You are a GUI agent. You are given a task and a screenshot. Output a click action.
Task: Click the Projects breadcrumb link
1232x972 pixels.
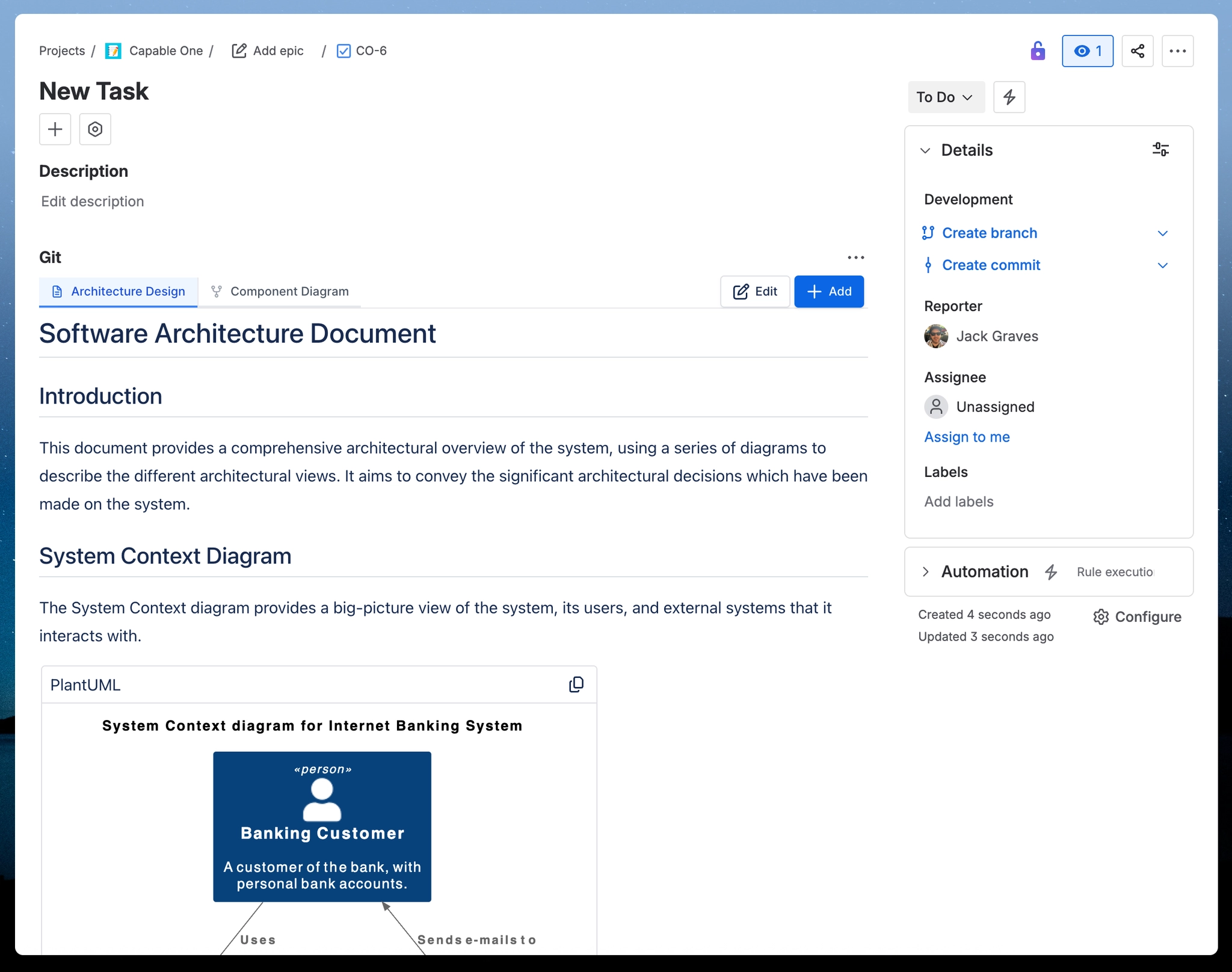pyautogui.click(x=62, y=51)
